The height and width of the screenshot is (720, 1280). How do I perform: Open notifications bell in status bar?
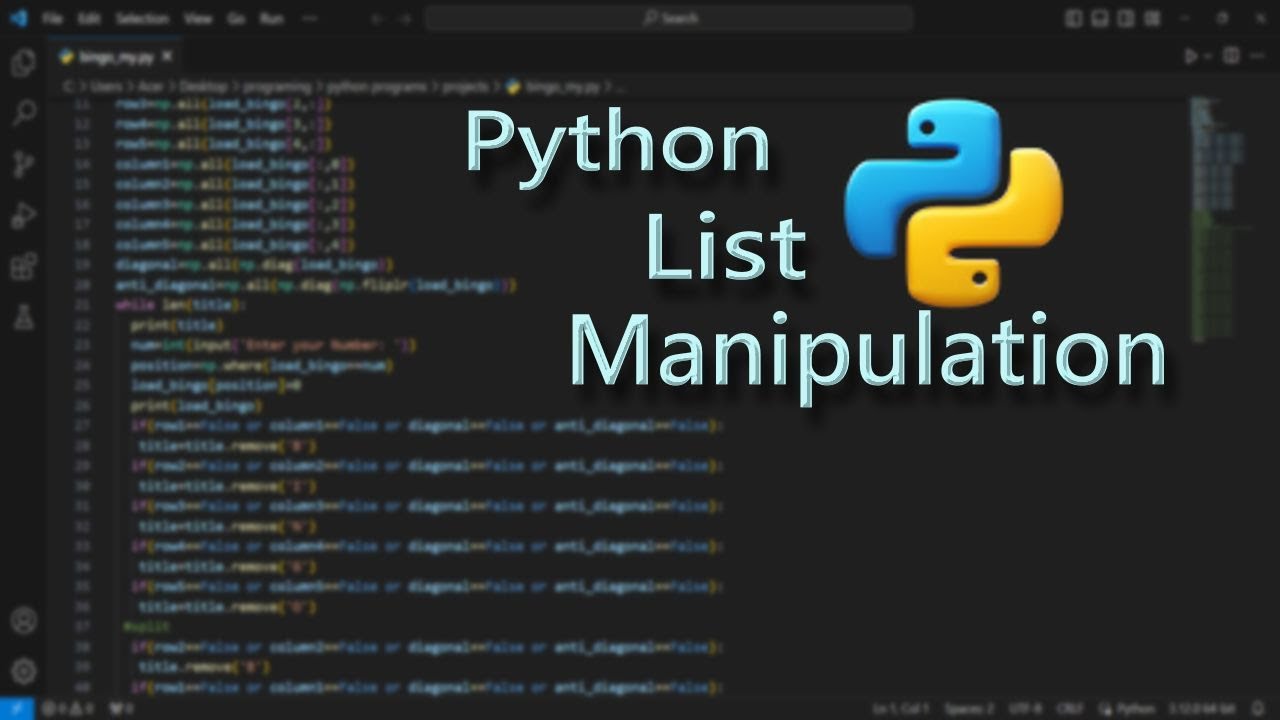(1258, 709)
